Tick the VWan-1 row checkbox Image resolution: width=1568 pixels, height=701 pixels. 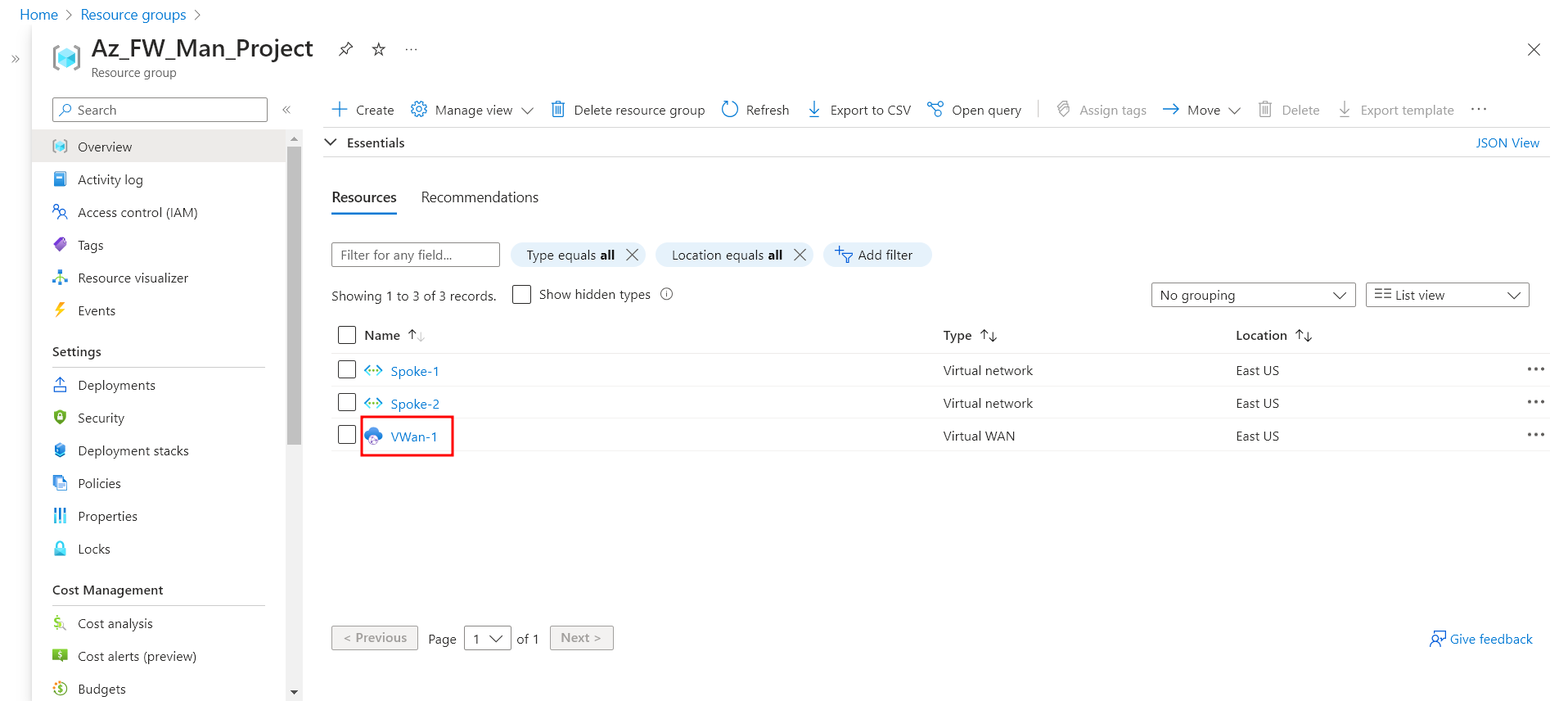point(347,435)
